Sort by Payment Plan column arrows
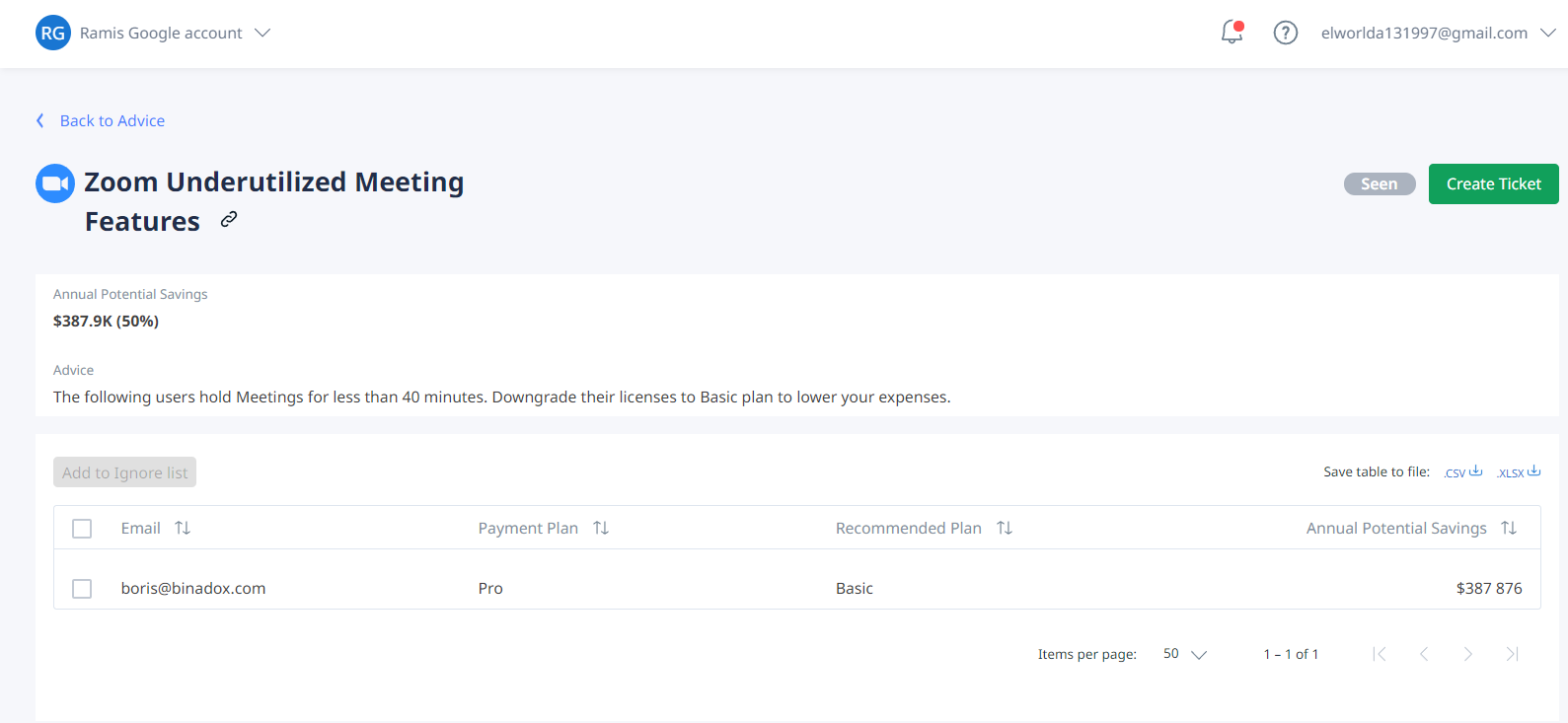Screen dimensions: 1568x723 [601, 528]
